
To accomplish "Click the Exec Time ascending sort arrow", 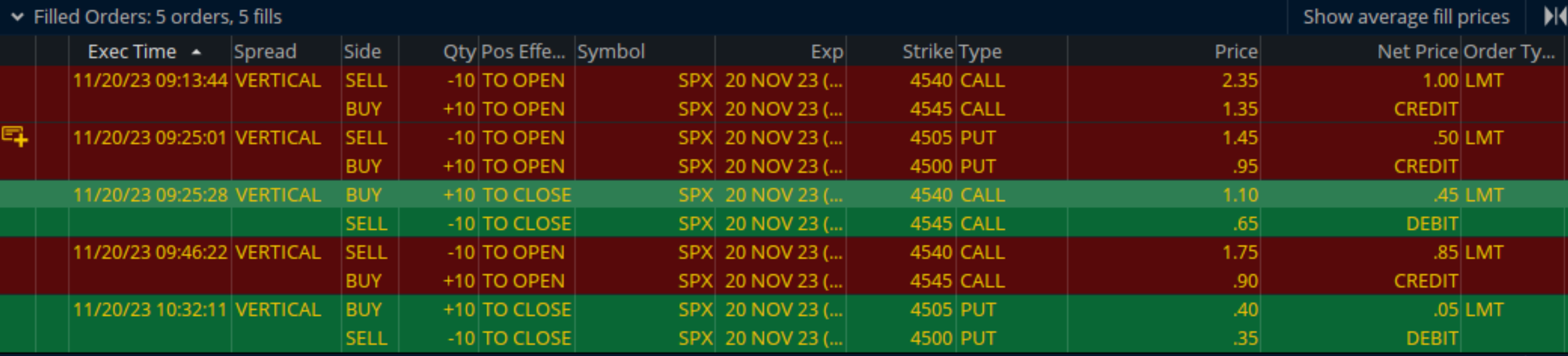I will click(x=196, y=52).
